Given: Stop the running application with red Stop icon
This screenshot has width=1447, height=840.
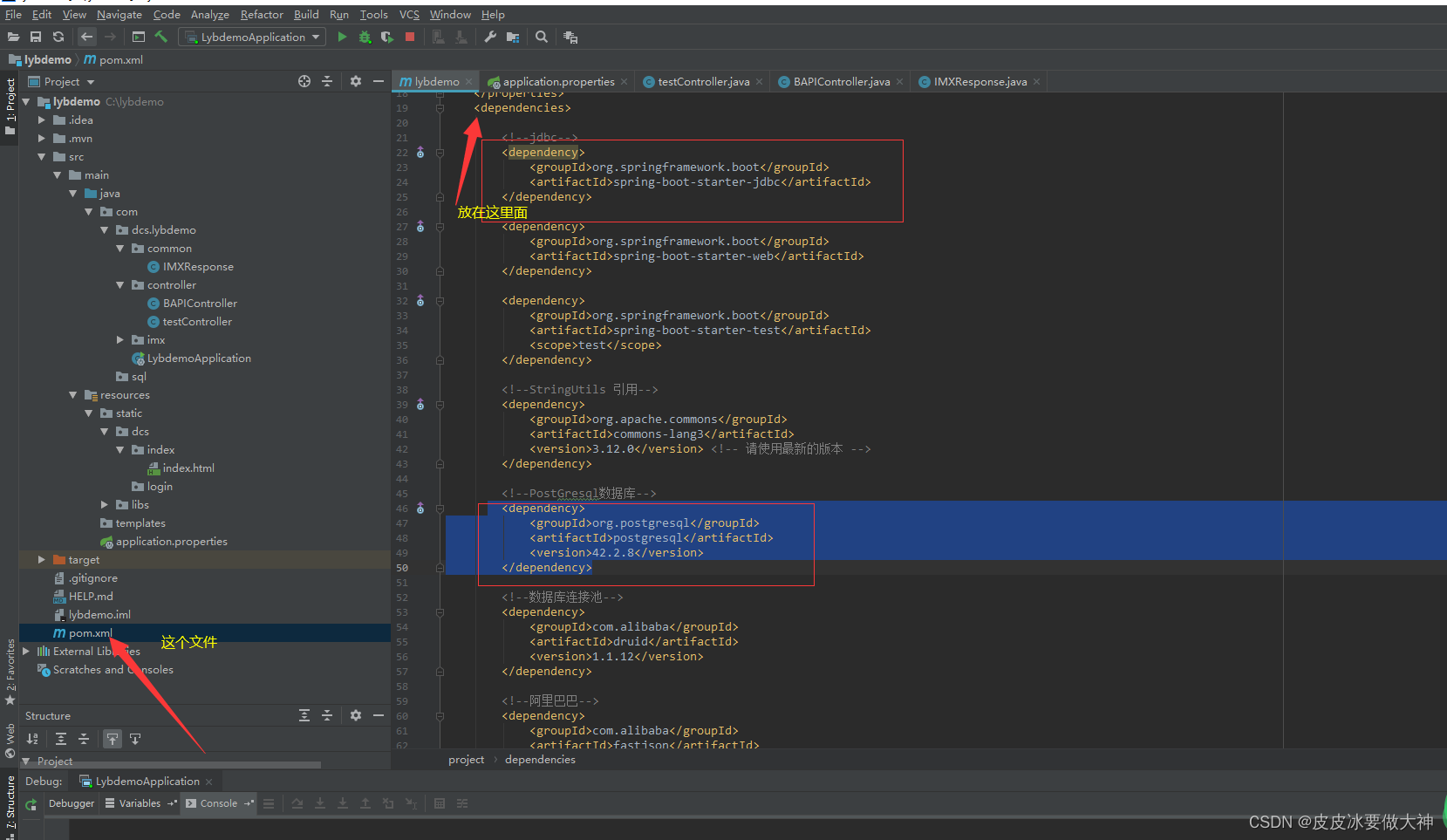Looking at the screenshot, I should click(410, 37).
